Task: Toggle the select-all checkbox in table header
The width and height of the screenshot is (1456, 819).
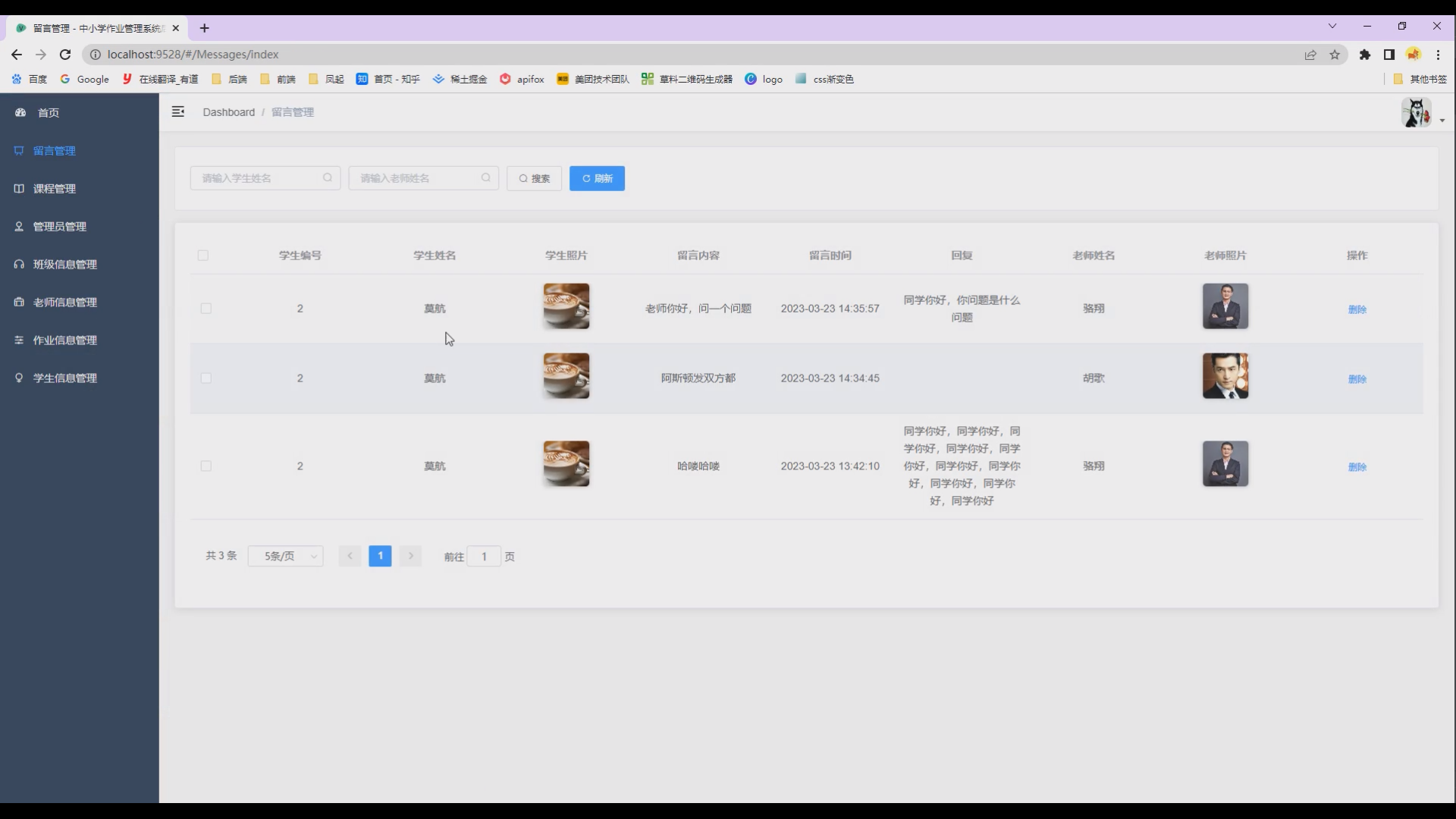Action: (x=202, y=256)
